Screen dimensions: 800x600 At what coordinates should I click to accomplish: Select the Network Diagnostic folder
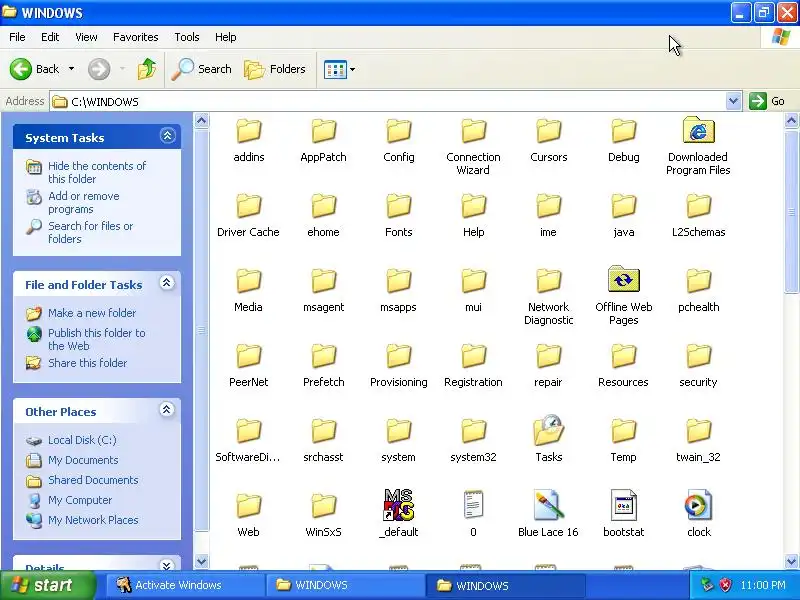(548, 296)
